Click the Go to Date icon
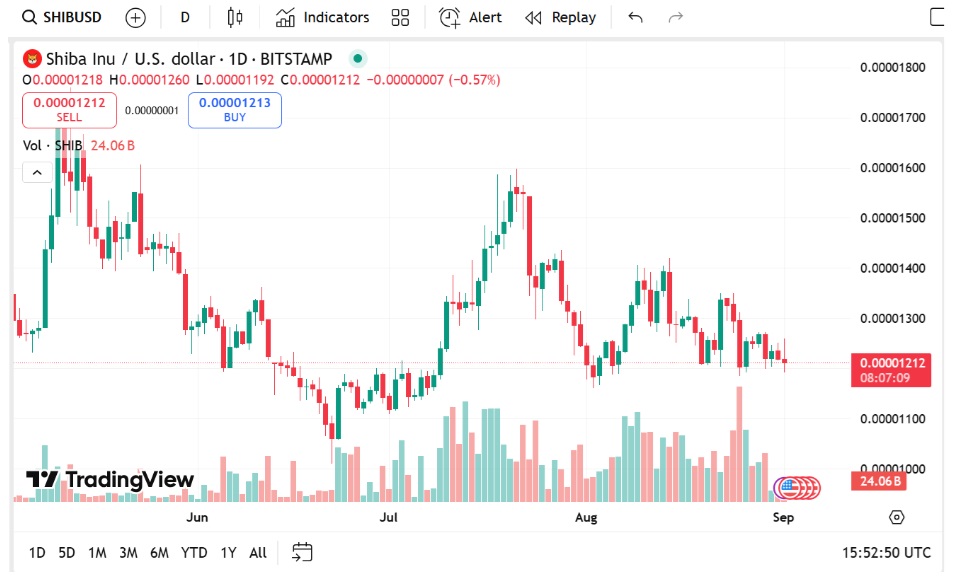Viewport: 965px width, 585px height. [x=302, y=551]
